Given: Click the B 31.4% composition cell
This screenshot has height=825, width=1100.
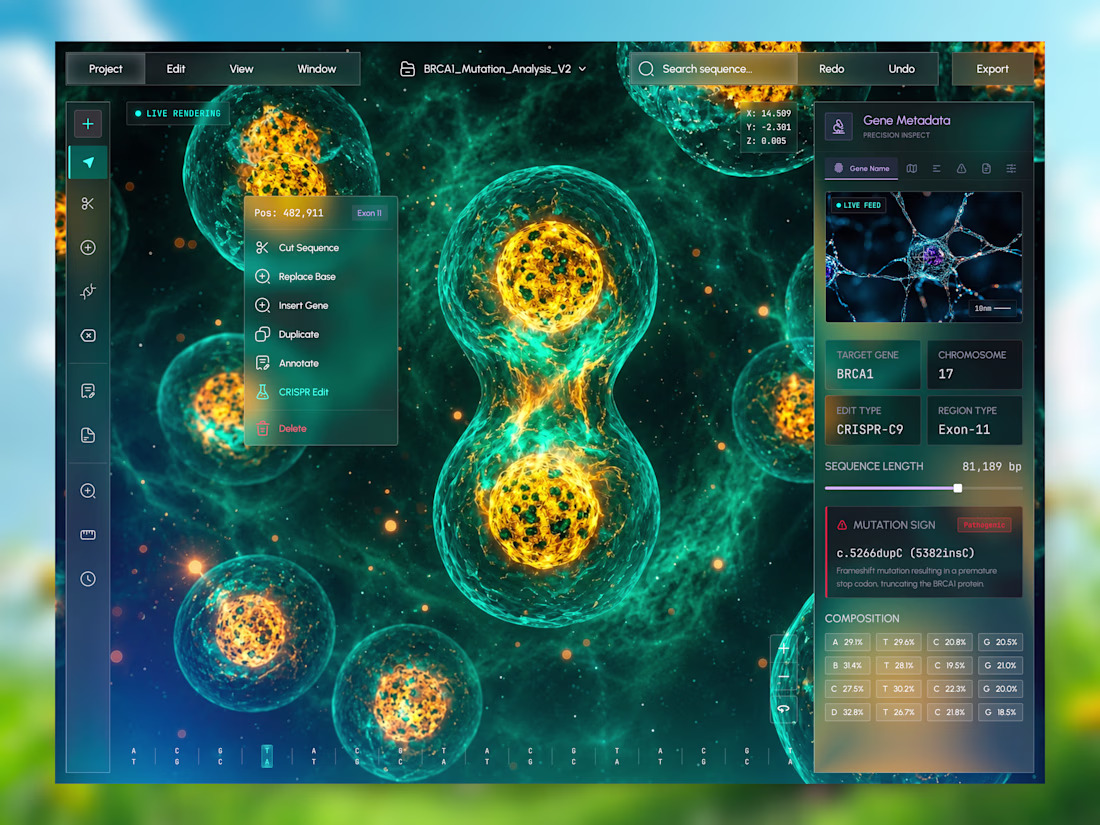Looking at the screenshot, I should (x=847, y=665).
